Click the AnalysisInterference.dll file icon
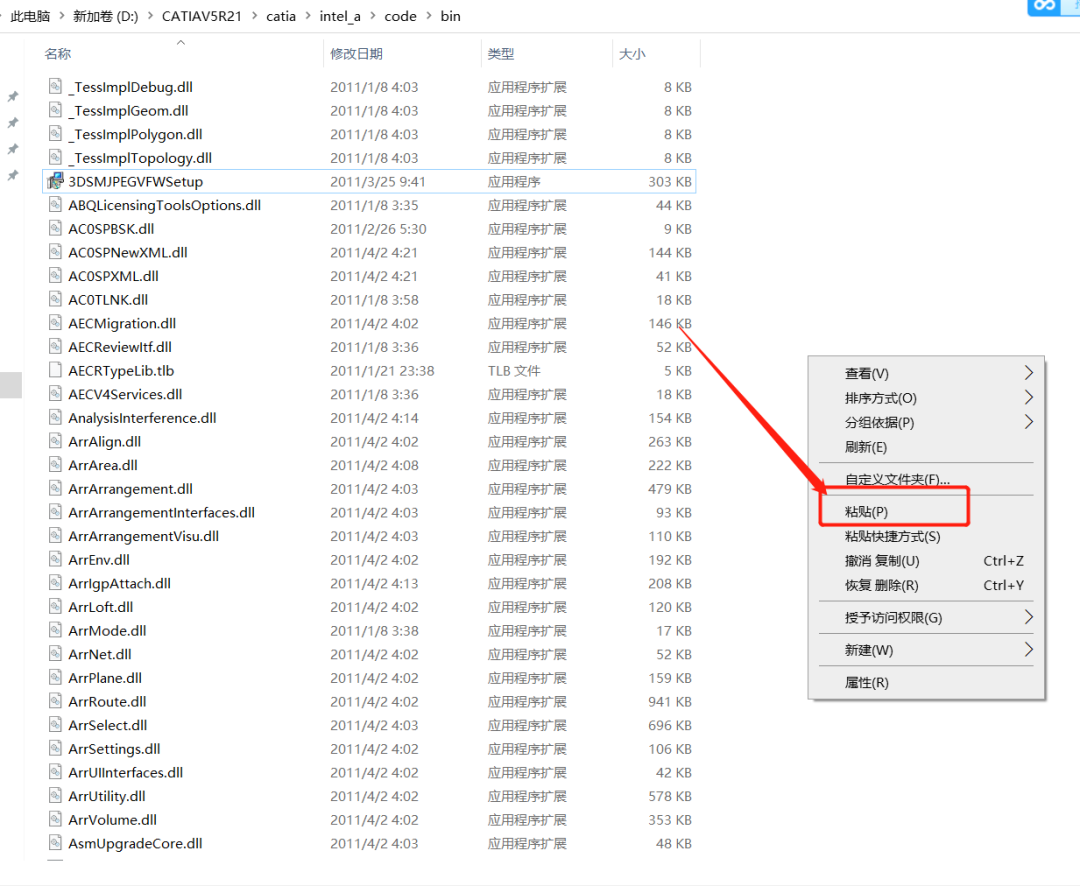The image size is (1080, 886). [56, 418]
